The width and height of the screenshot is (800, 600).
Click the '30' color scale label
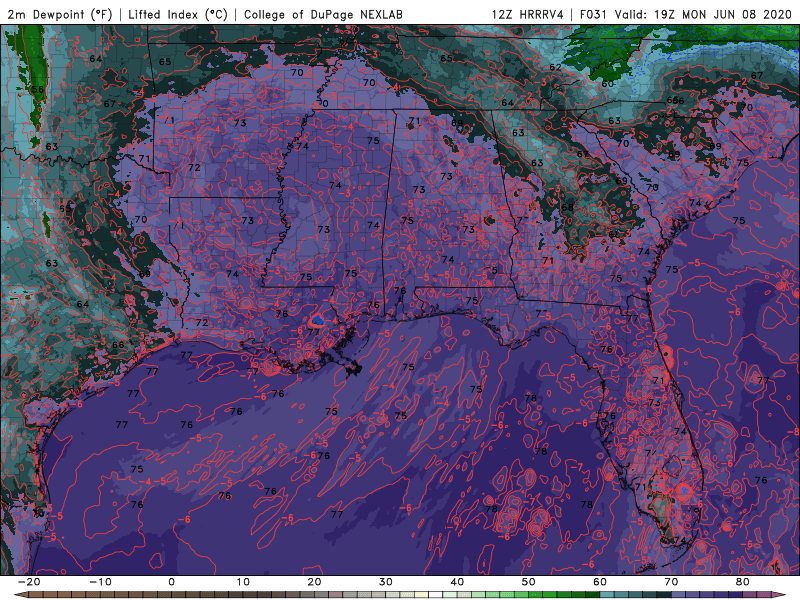[386, 582]
